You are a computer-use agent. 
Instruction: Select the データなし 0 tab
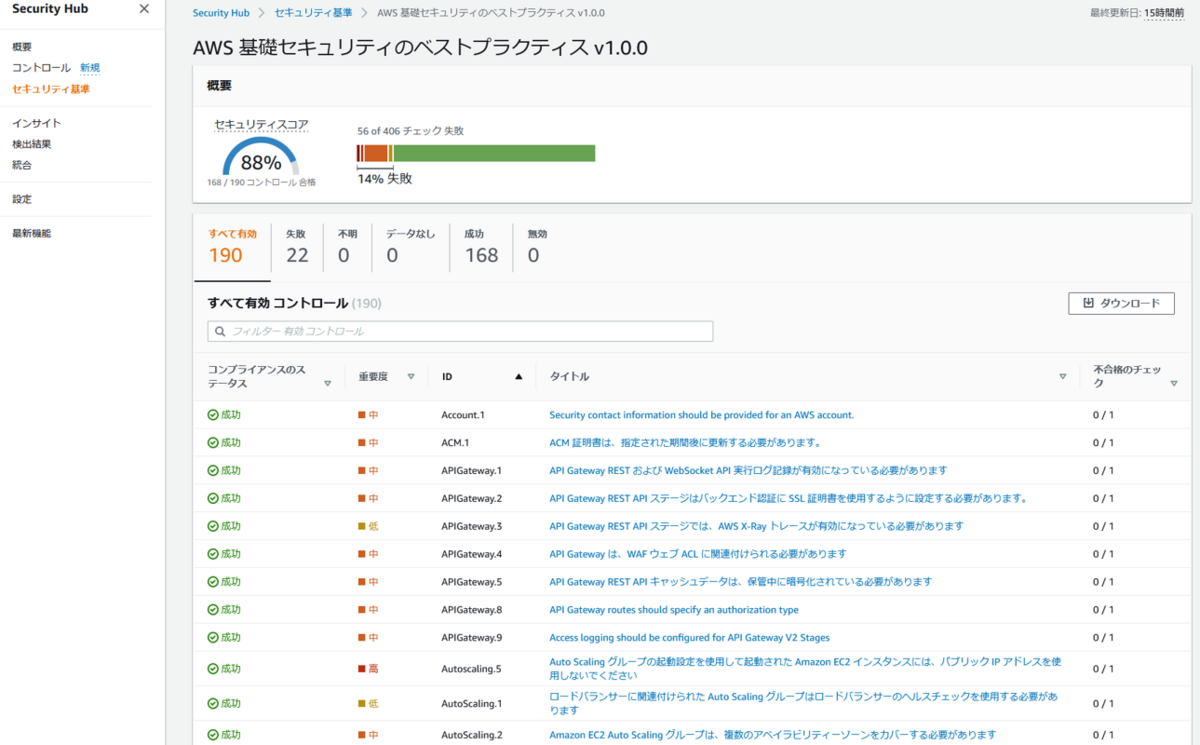pos(410,246)
